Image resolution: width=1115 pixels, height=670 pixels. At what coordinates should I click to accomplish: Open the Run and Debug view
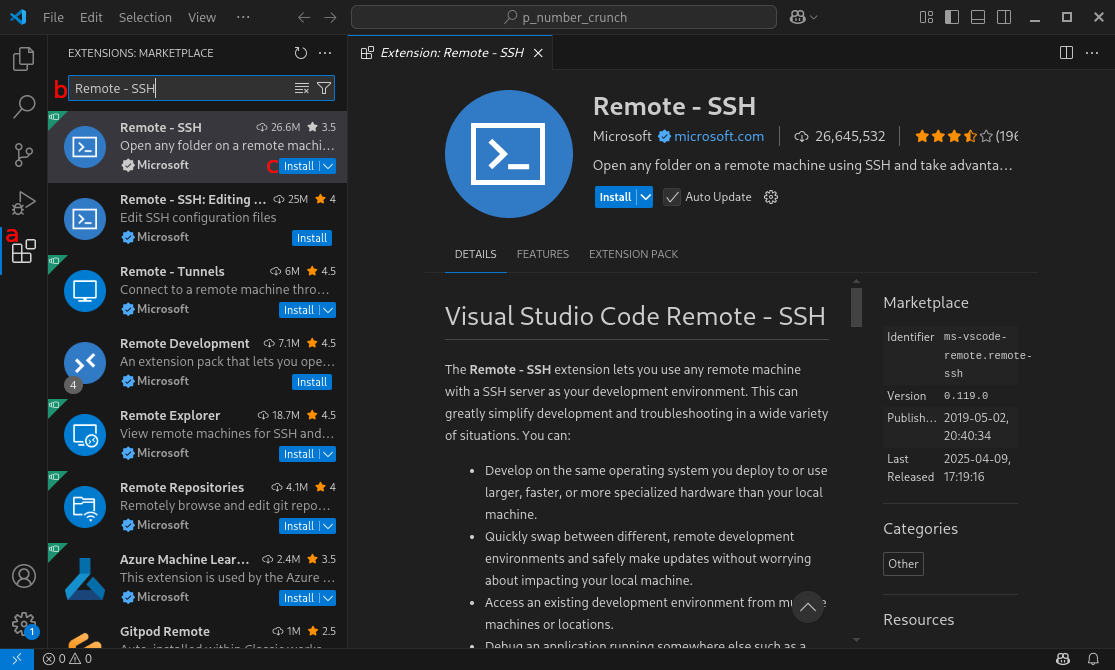click(23, 203)
